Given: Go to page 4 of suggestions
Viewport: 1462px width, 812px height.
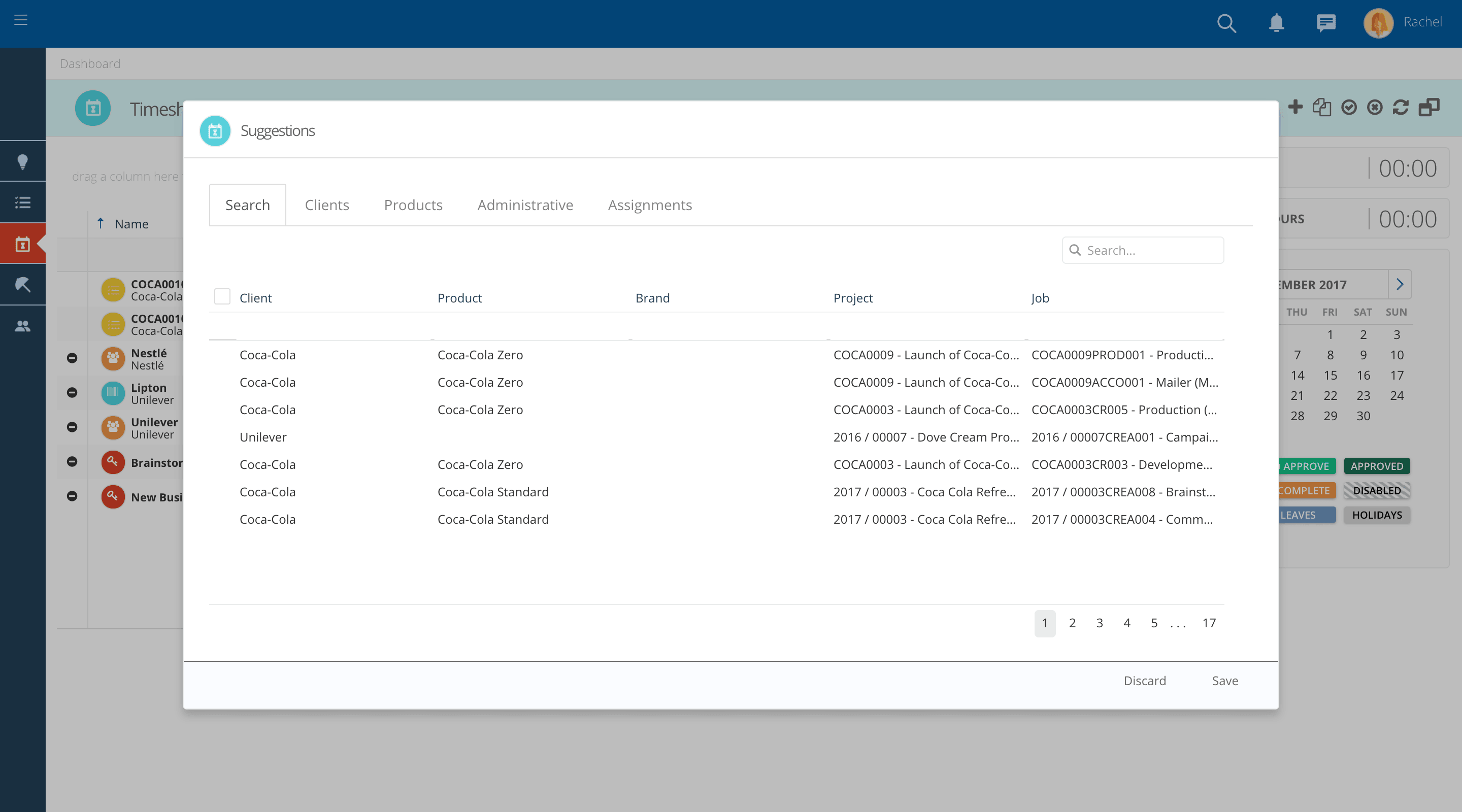Looking at the screenshot, I should (x=1126, y=623).
